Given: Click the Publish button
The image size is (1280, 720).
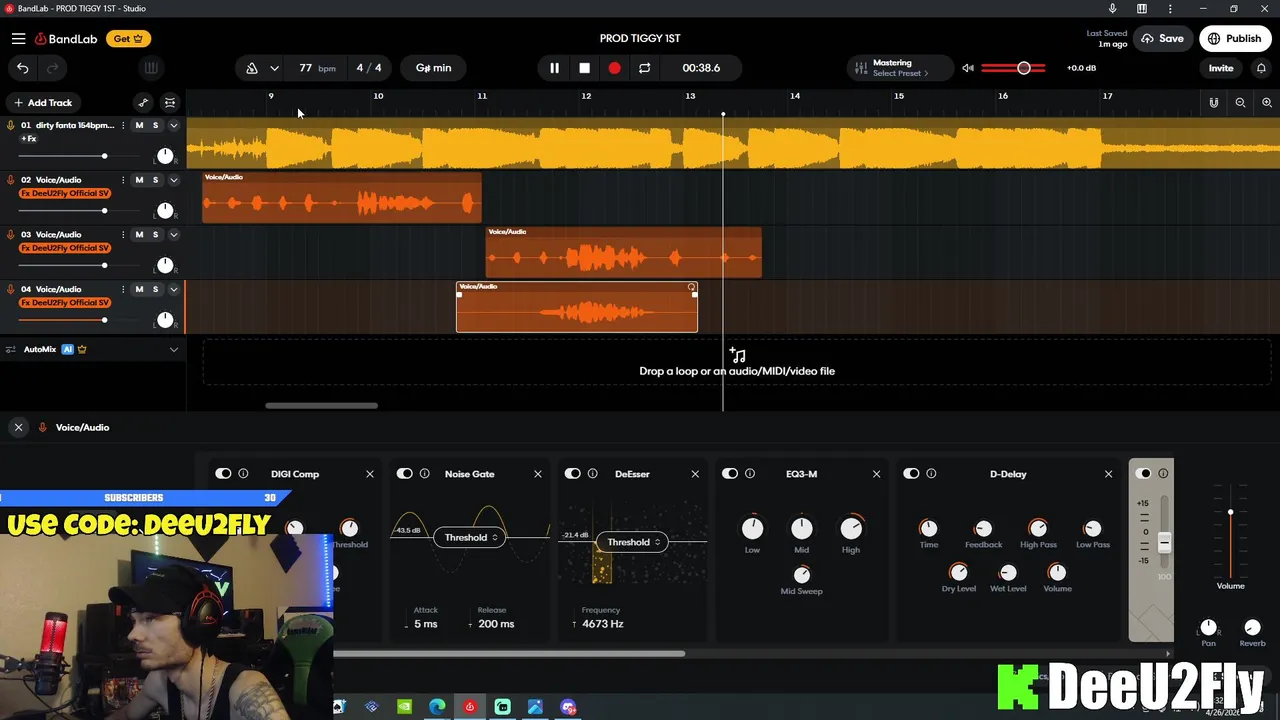Looking at the screenshot, I should pyautogui.click(x=1234, y=39).
